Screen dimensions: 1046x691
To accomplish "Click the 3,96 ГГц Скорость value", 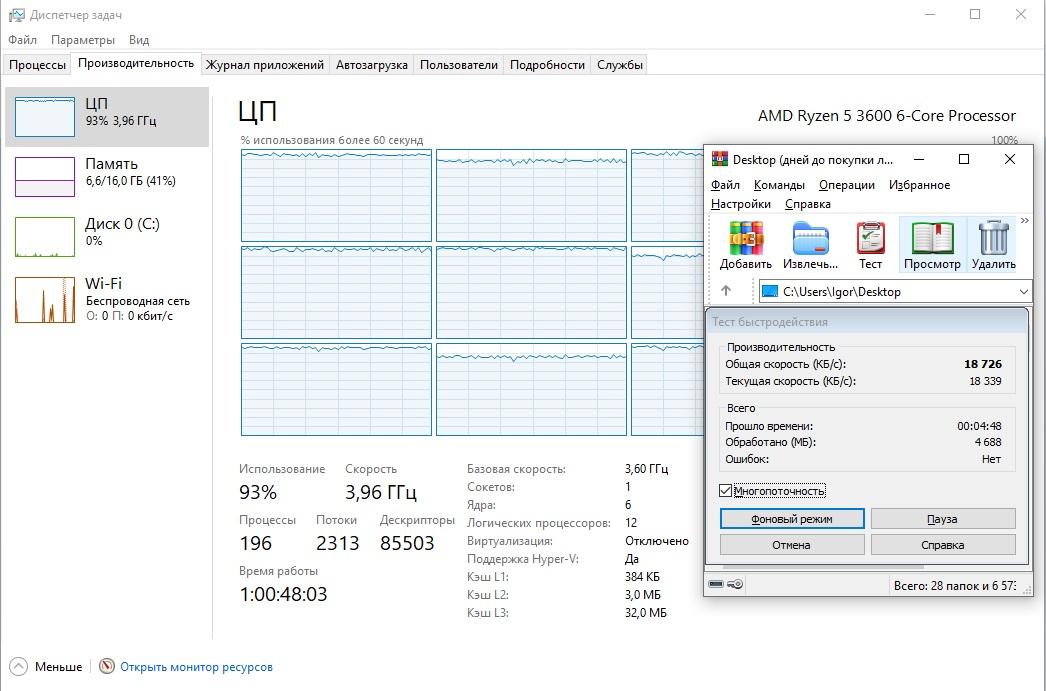I will coord(381,492).
